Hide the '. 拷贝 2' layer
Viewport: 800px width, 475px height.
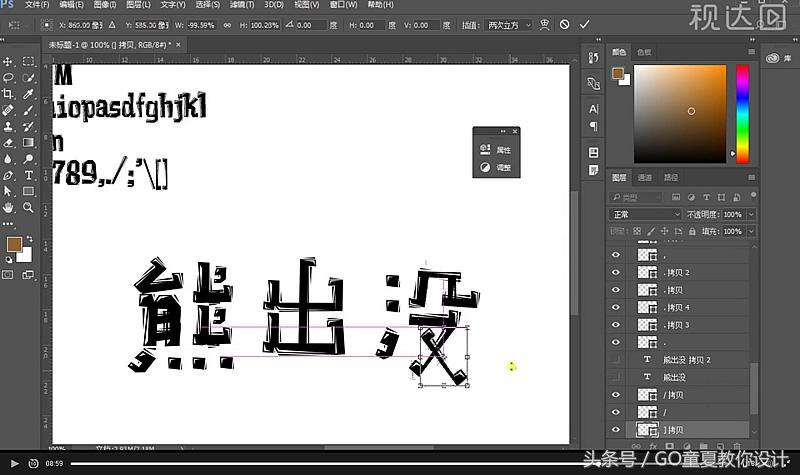[x=616, y=272]
